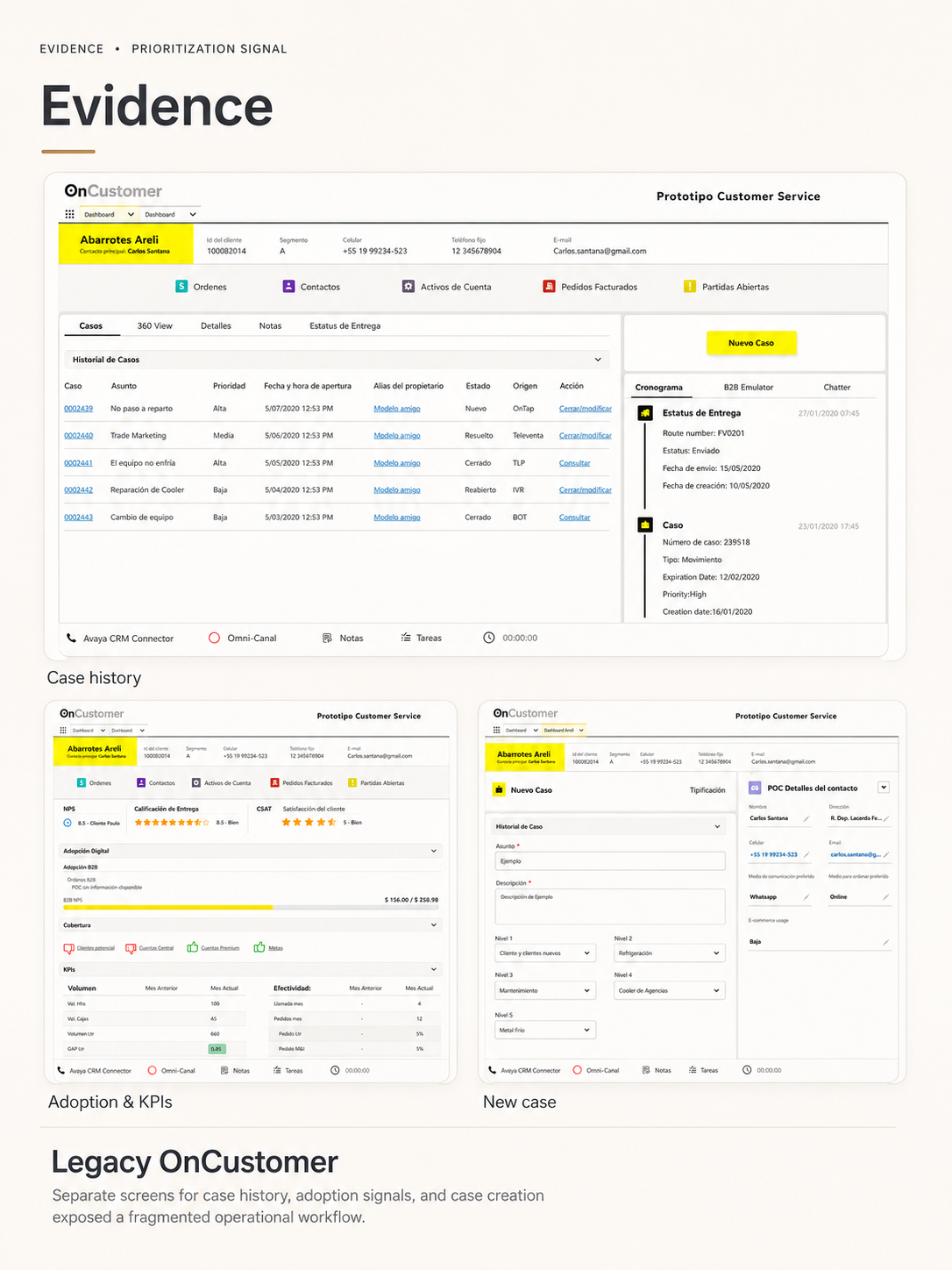Open the Nivel 3 dropdown Mantenimiento
Image resolution: width=952 pixels, height=1270 pixels.
tap(545, 990)
